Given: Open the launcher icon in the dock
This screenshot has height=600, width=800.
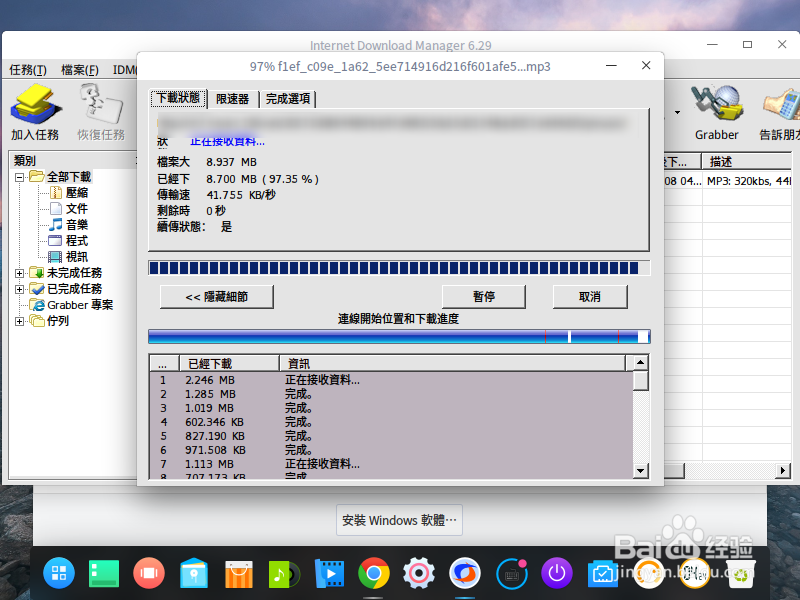Looking at the screenshot, I should pos(59,573).
